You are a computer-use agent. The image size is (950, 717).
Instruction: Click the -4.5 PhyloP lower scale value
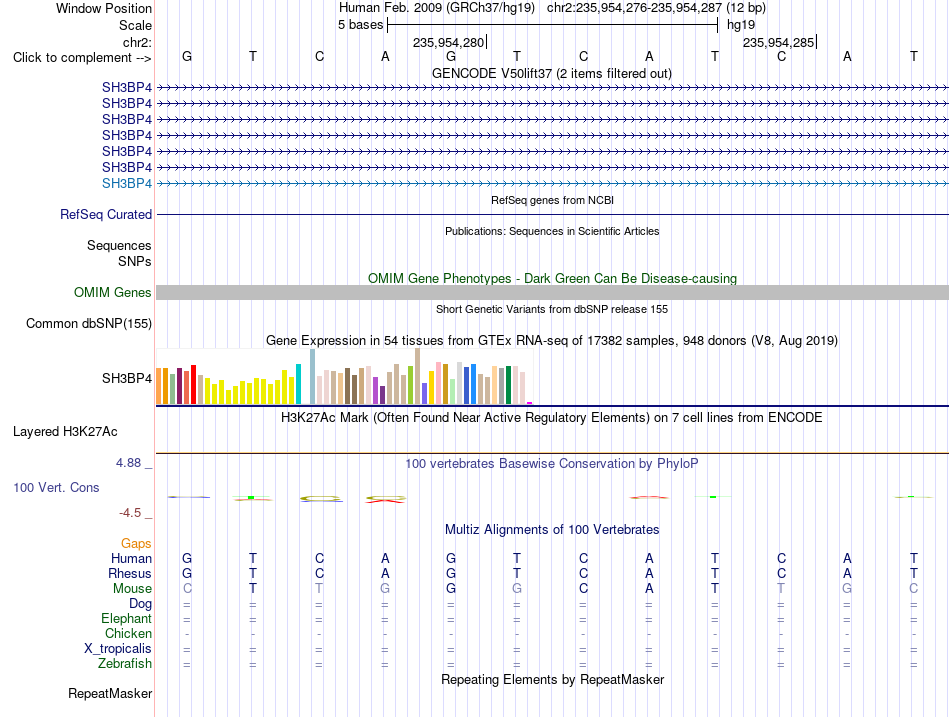coord(130,513)
